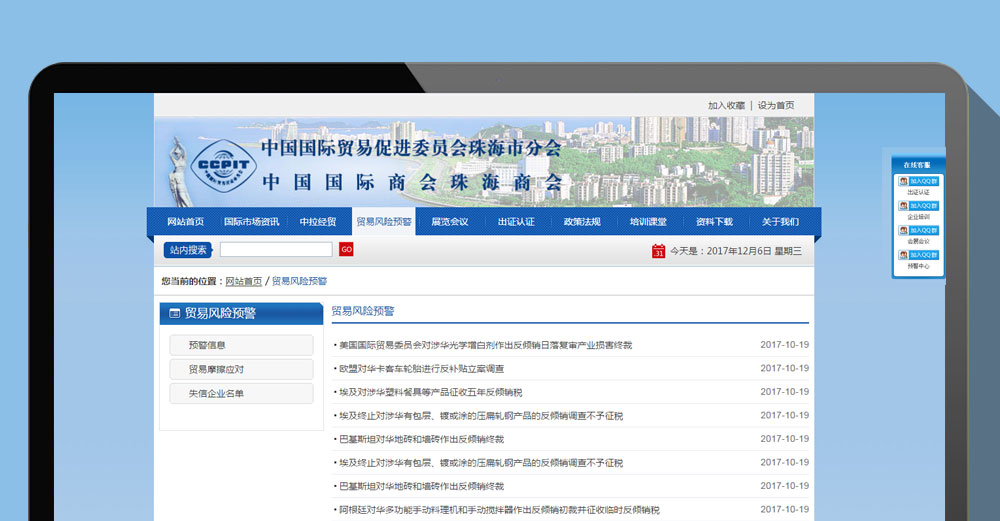Click the 在线客服 panel header

click(917, 165)
